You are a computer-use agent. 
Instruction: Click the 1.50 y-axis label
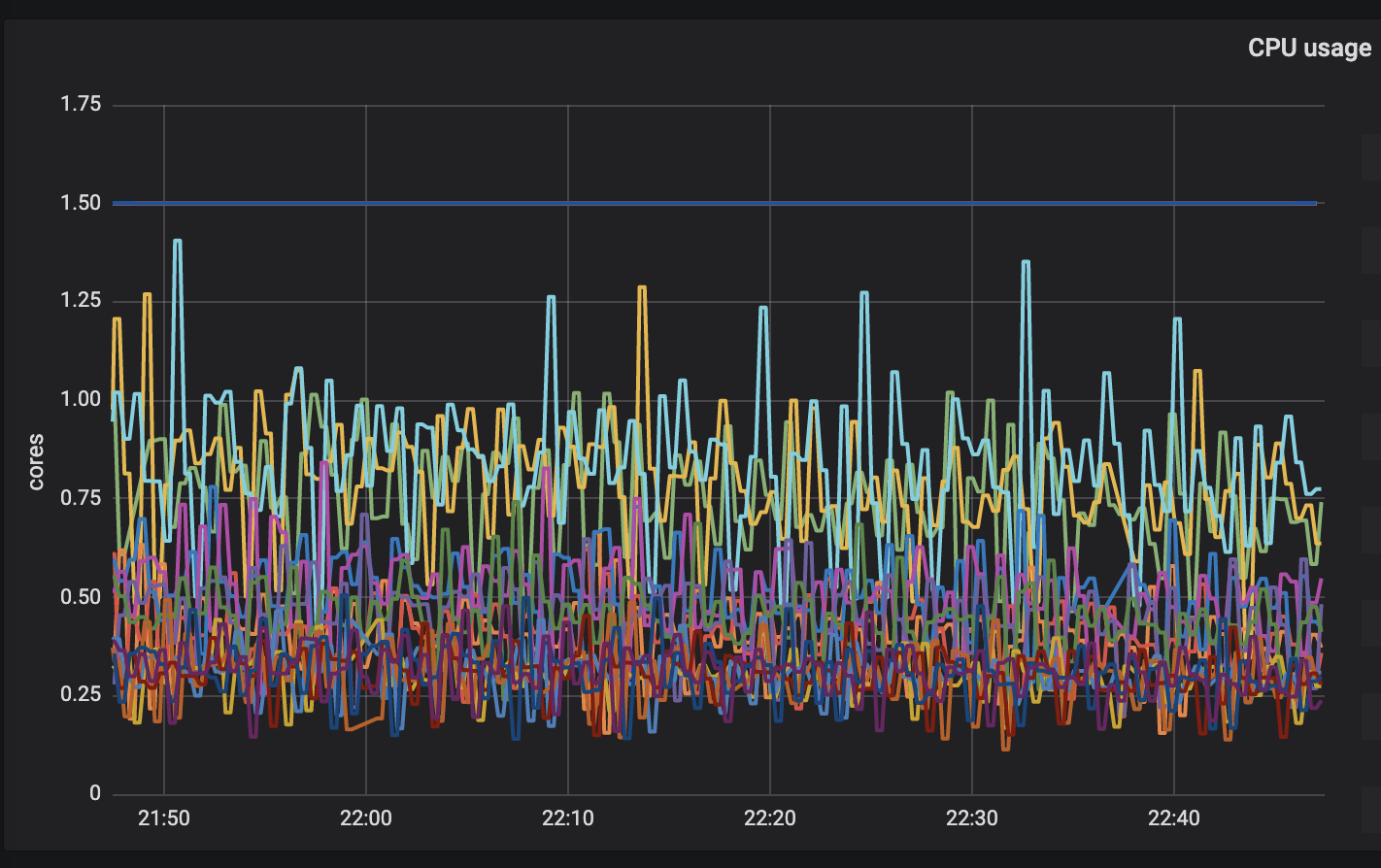tap(81, 203)
